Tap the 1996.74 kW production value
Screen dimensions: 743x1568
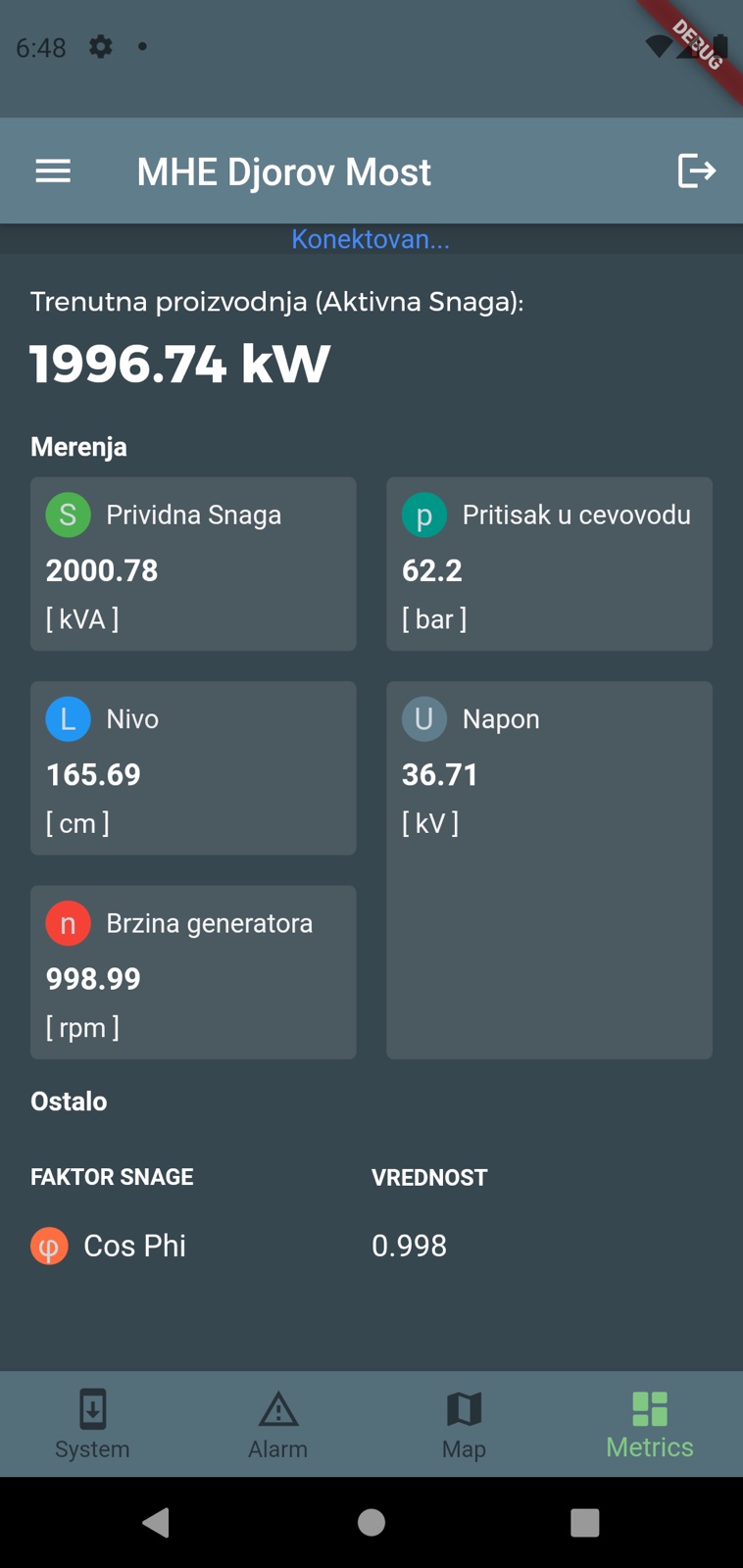pos(180,364)
